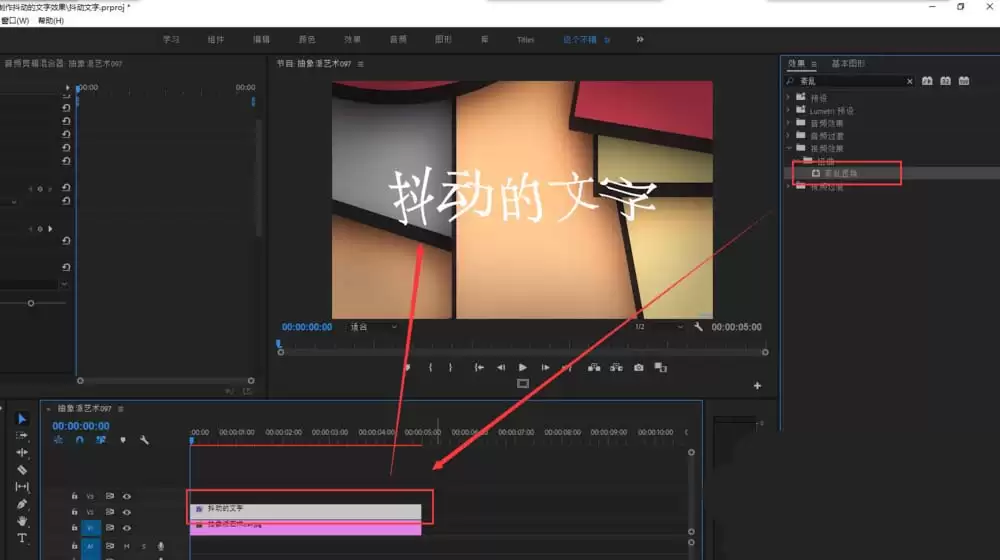Image resolution: width=1000 pixels, height=560 pixels.
Task: Click the Export Frame camera icon
Action: coord(639,368)
